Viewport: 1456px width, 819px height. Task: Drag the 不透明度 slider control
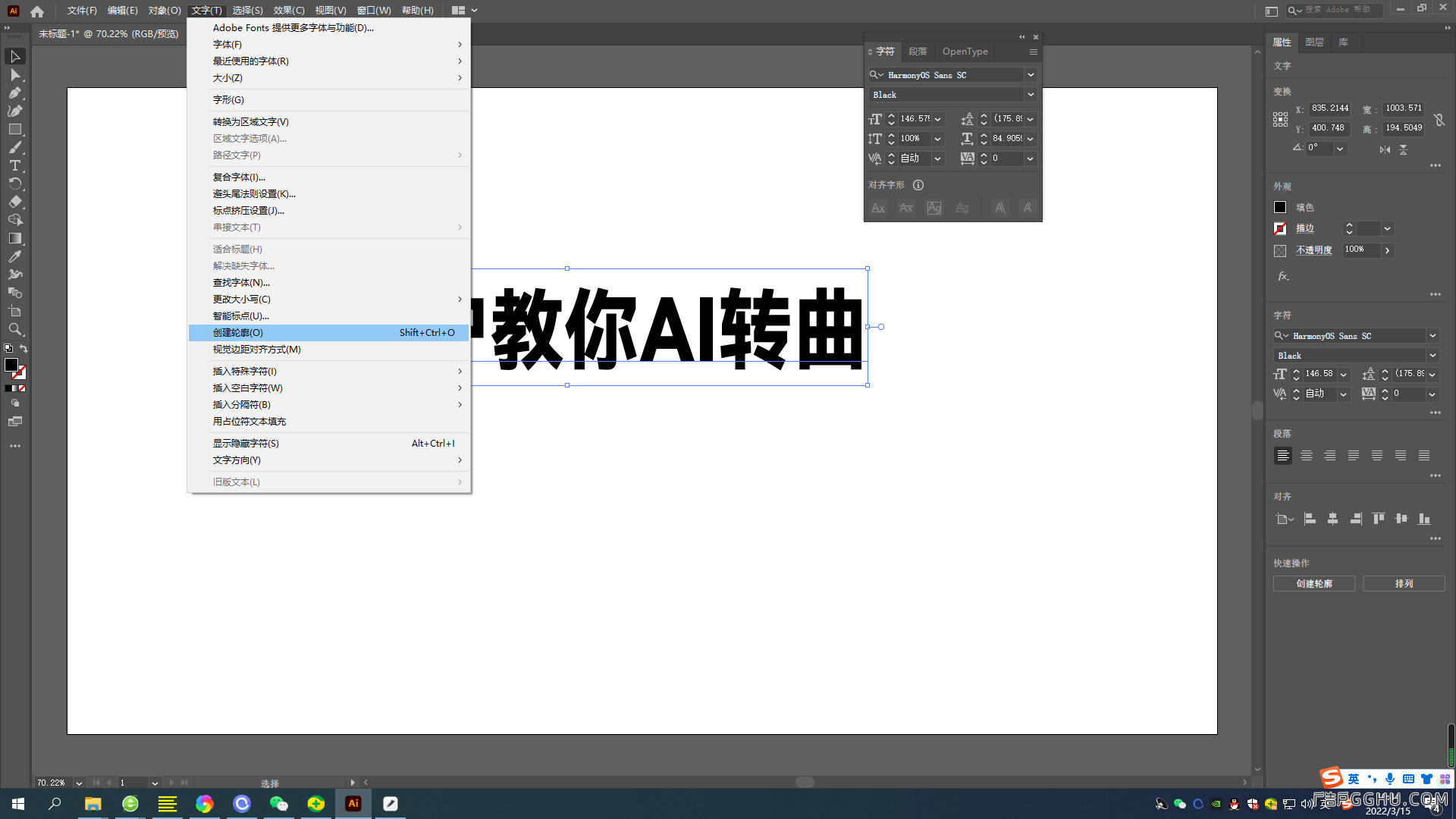[x=1387, y=250]
